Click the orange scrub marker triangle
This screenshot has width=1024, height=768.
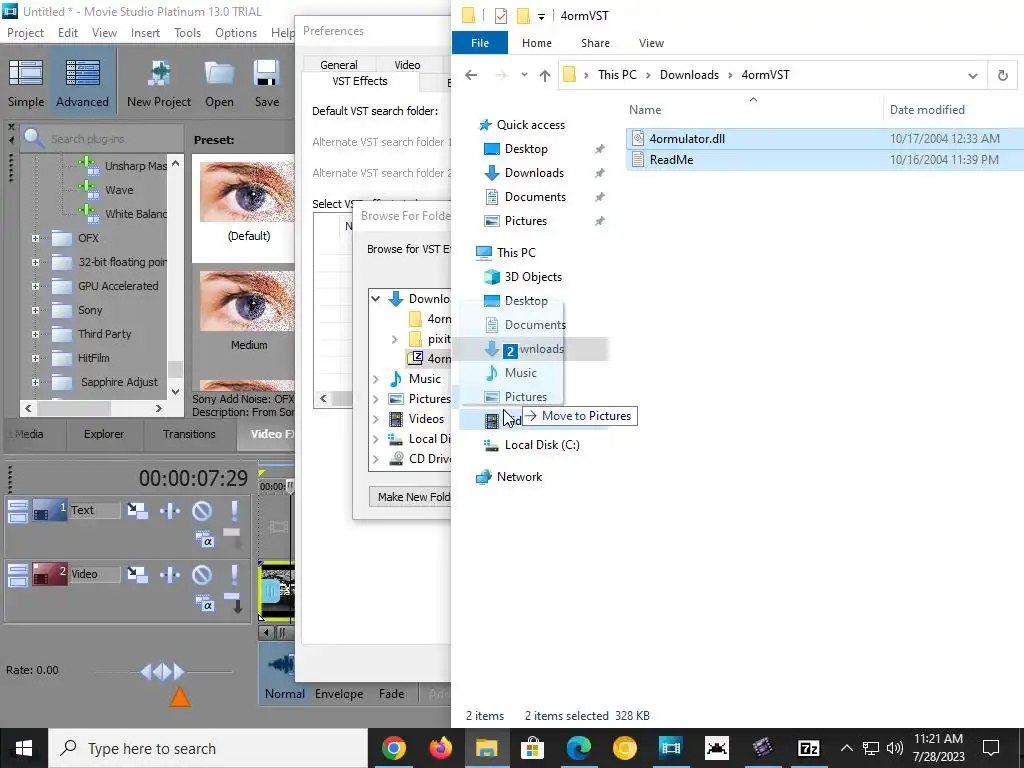(180, 697)
